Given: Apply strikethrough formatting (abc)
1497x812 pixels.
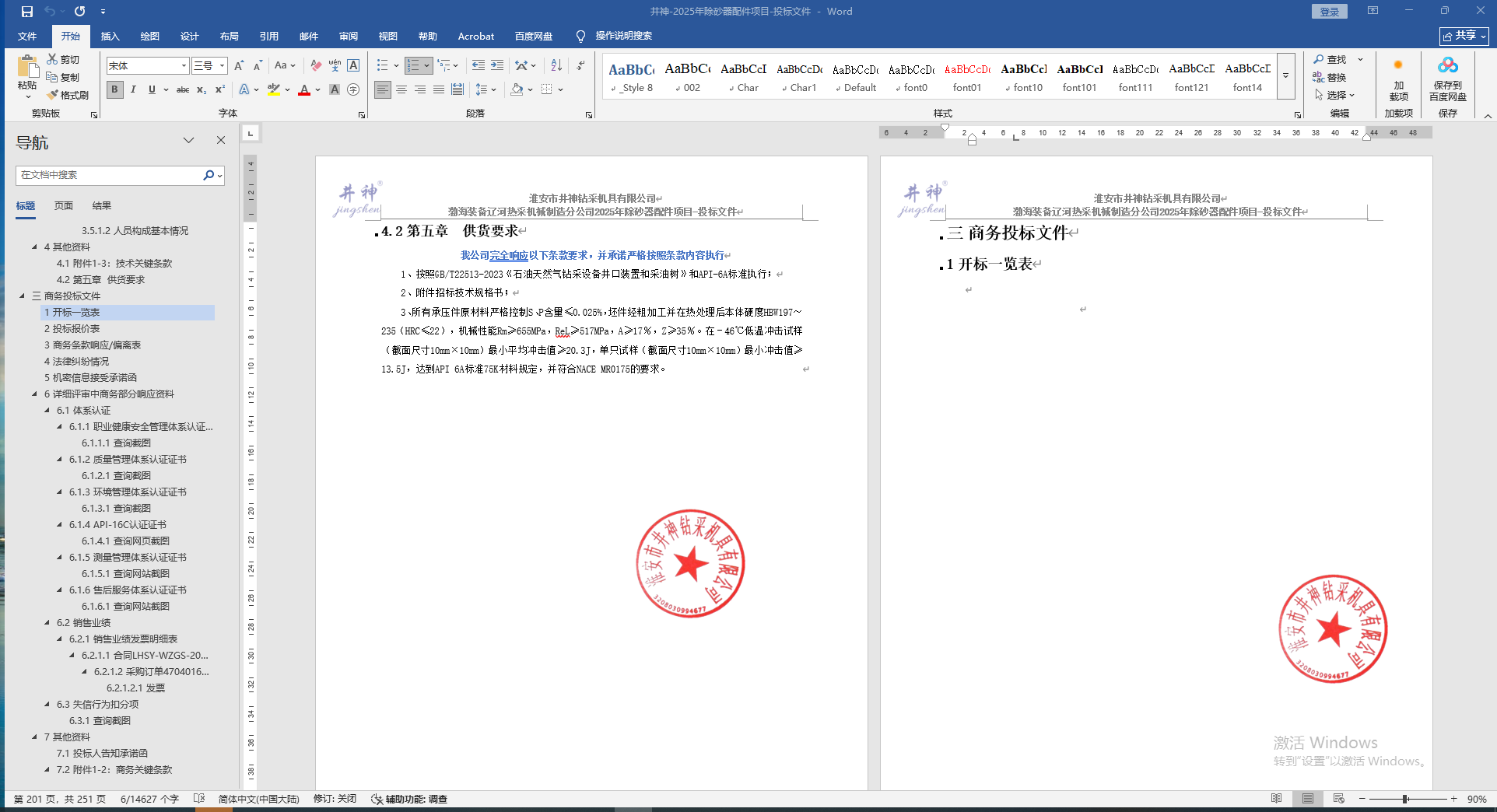Looking at the screenshot, I should coord(183,89).
